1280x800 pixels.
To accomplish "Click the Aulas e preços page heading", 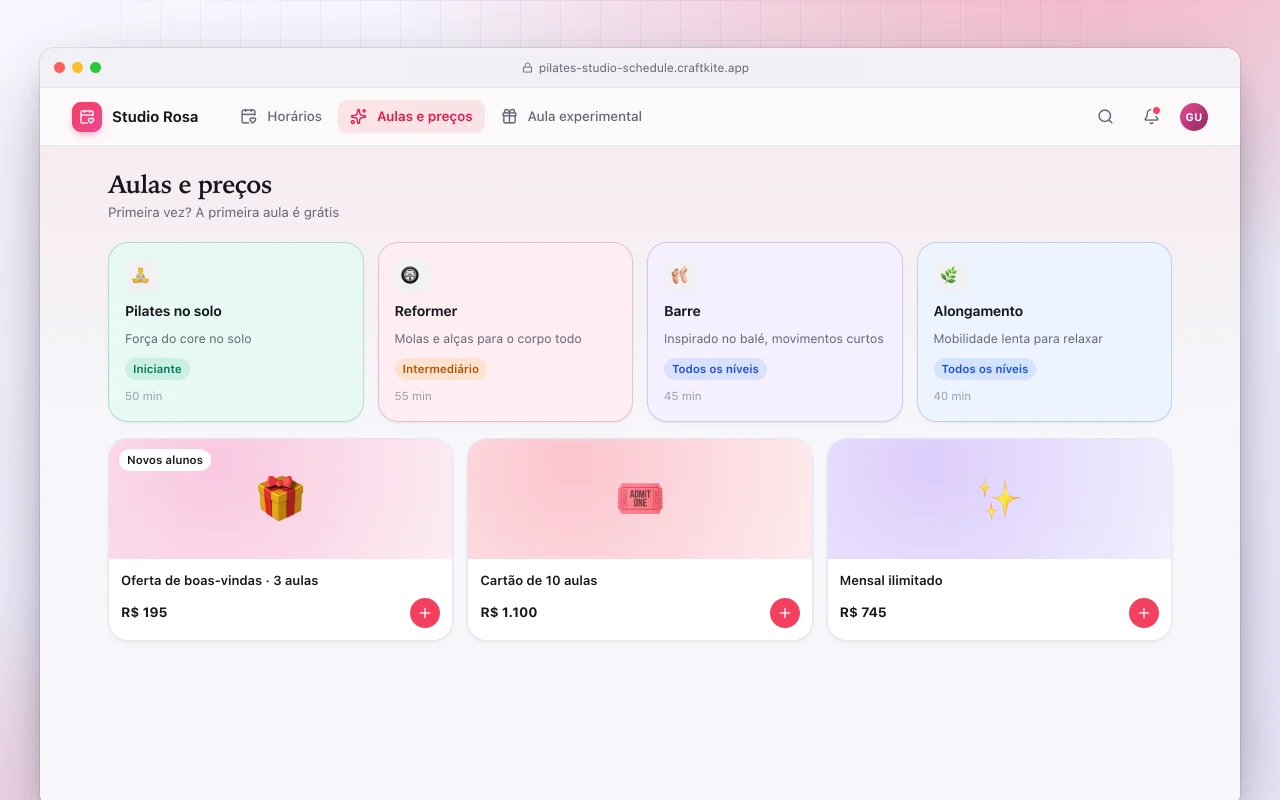I will (190, 185).
